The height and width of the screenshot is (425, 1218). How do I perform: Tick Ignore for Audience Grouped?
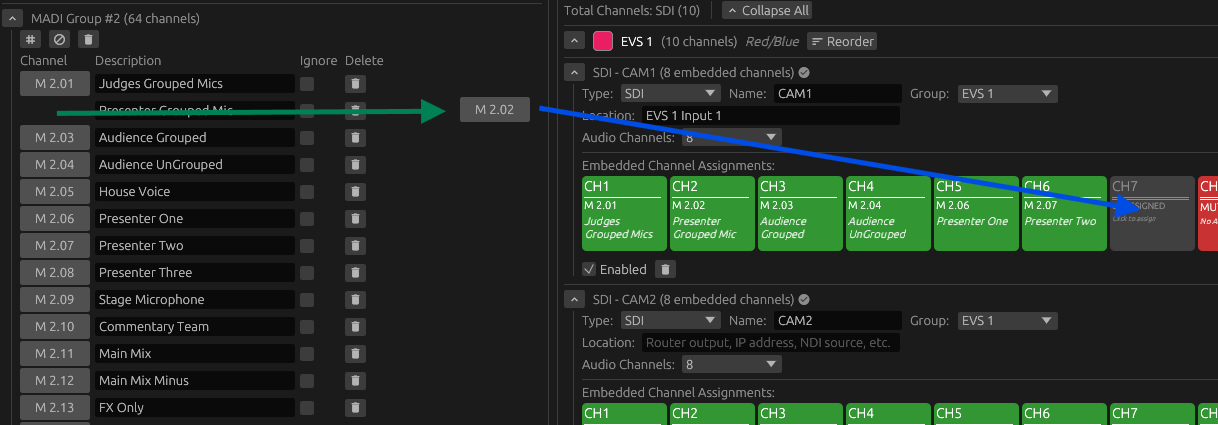pos(307,137)
